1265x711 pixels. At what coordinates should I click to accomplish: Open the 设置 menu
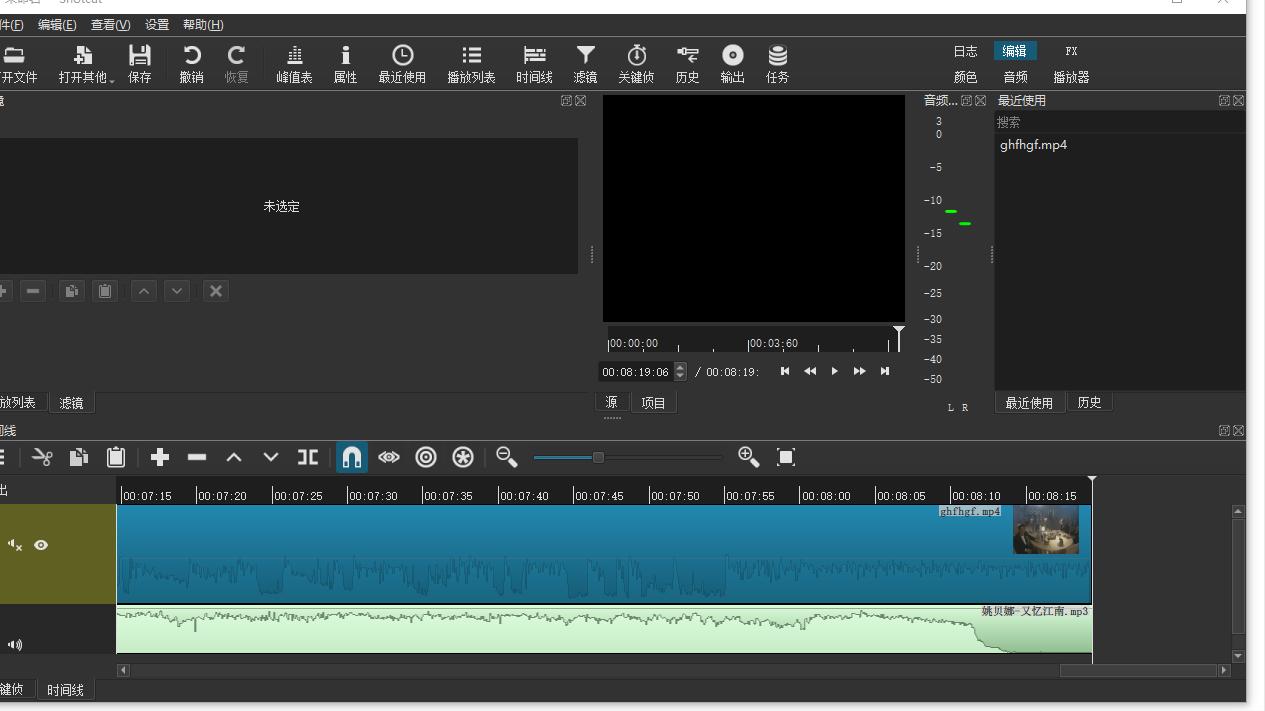point(157,25)
